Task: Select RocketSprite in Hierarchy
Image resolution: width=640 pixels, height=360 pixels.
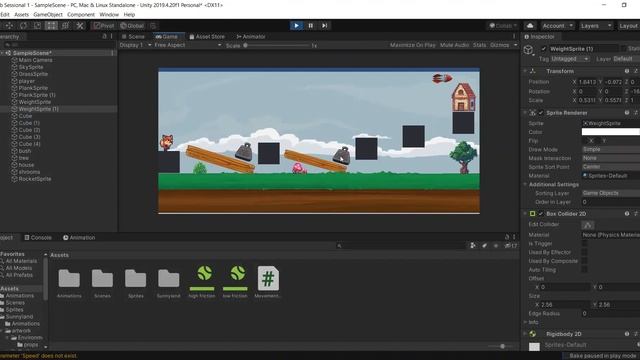Action: click(35, 179)
